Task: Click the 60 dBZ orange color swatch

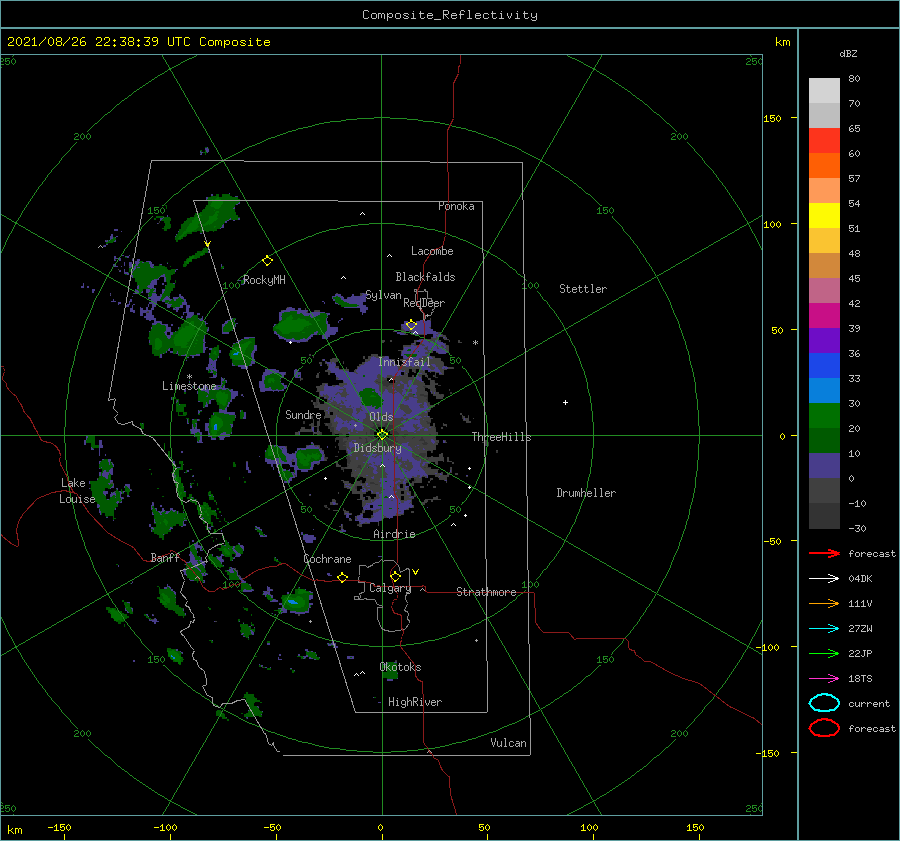Action: 824,165
